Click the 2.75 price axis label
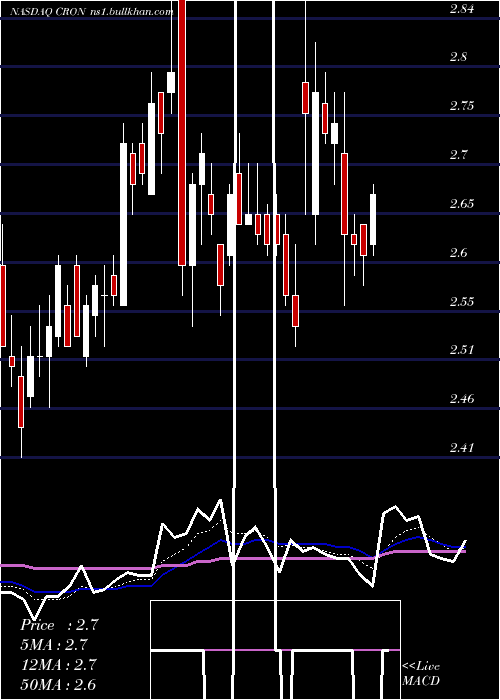Viewport: 500px width, 700px height. click(x=462, y=106)
